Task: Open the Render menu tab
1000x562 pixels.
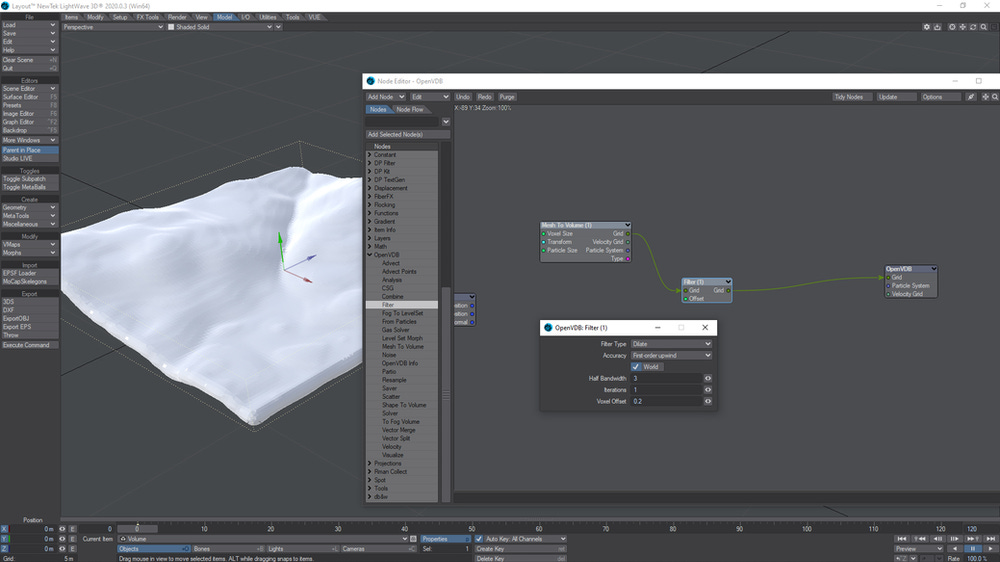Action: click(x=177, y=17)
